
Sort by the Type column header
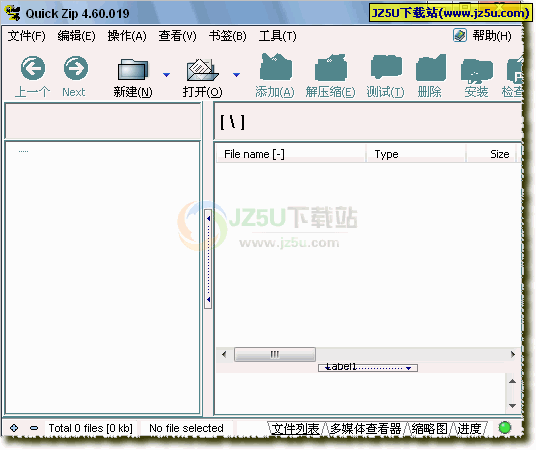pyautogui.click(x=416, y=154)
